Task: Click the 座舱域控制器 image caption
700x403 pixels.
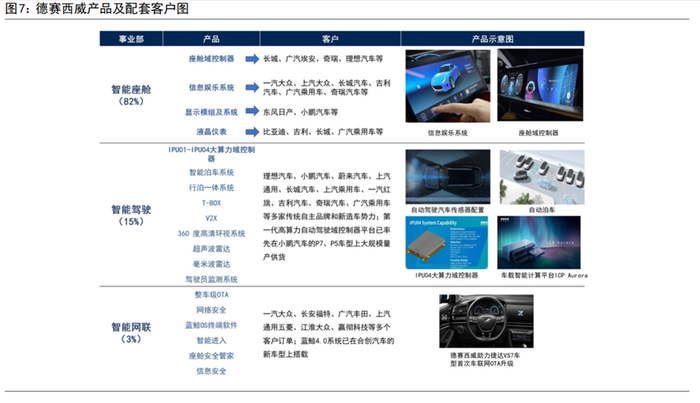Action: click(538, 133)
